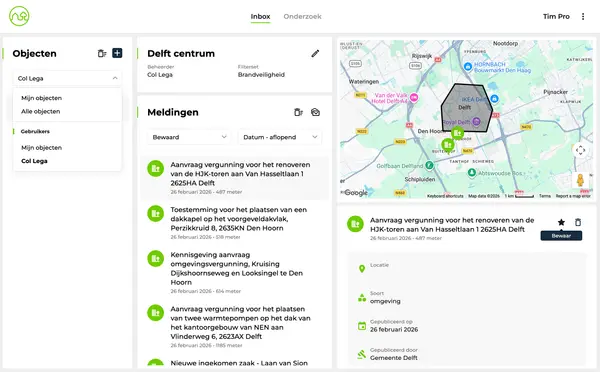Viewport: 600px width, 372px height.
Task: Click the Golfbaan Delfland green pin
Action: pos(429,165)
